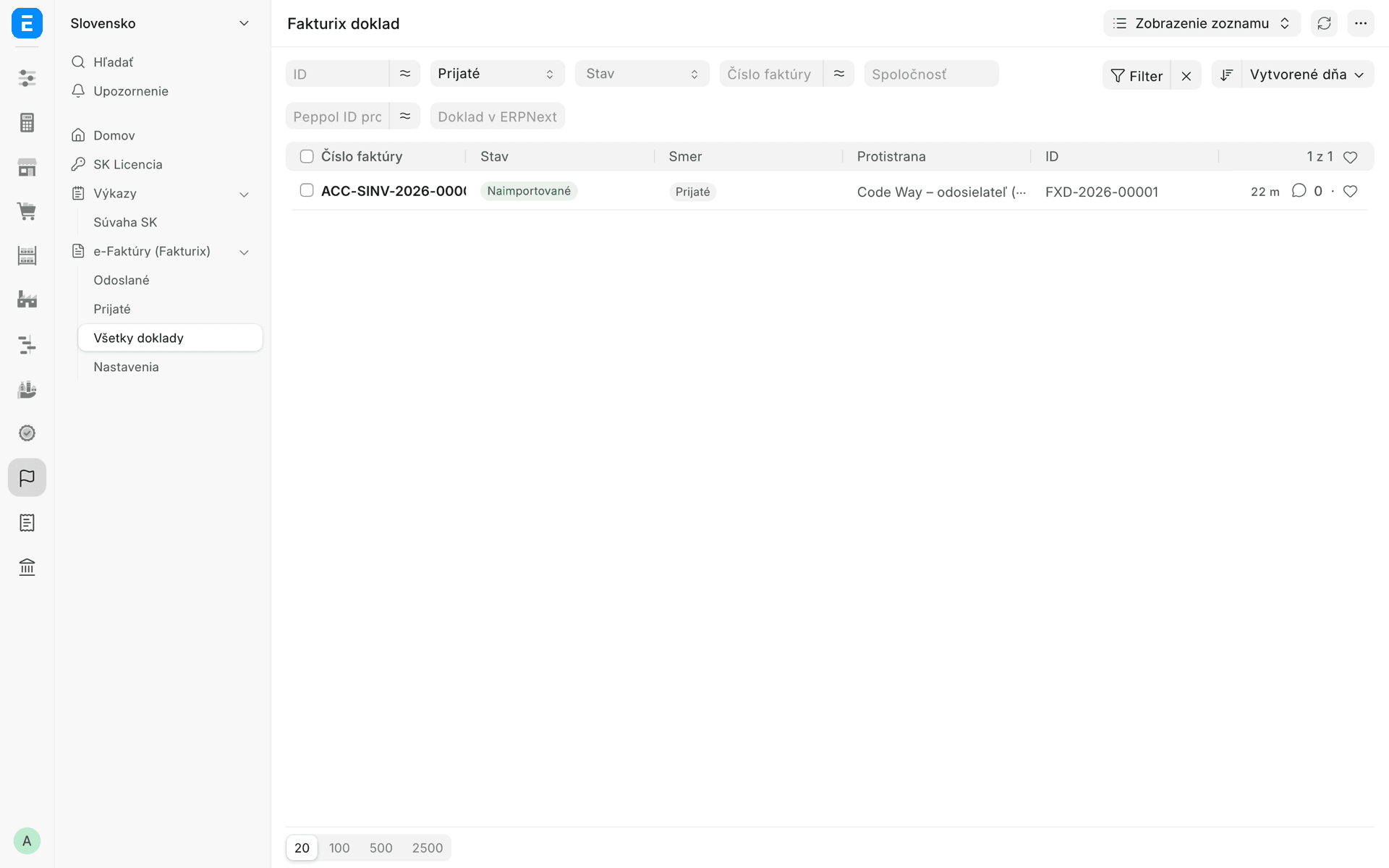Image resolution: width=1389 pixels, height=868 pixels.
Task: Open the Gantt projects icon
Action: [x=27, y=344]
